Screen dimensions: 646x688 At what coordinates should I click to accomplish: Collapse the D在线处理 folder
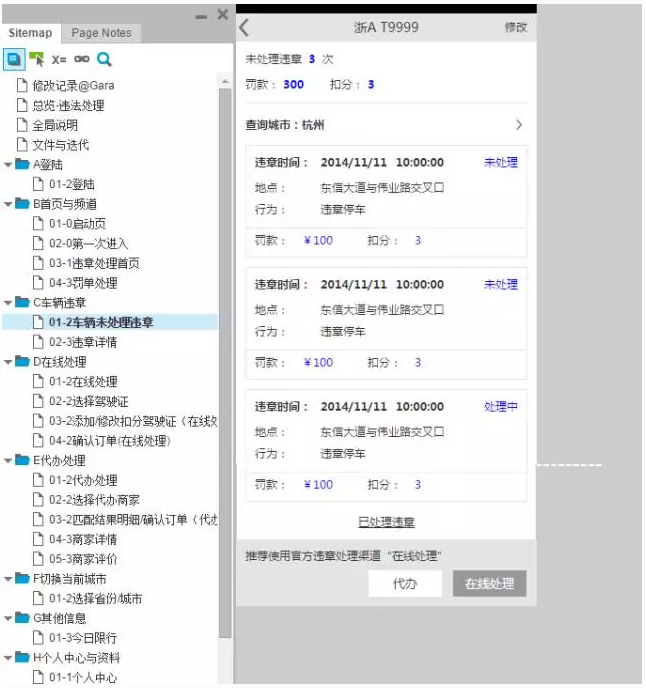pyautogui.click(x=7, y=362)
